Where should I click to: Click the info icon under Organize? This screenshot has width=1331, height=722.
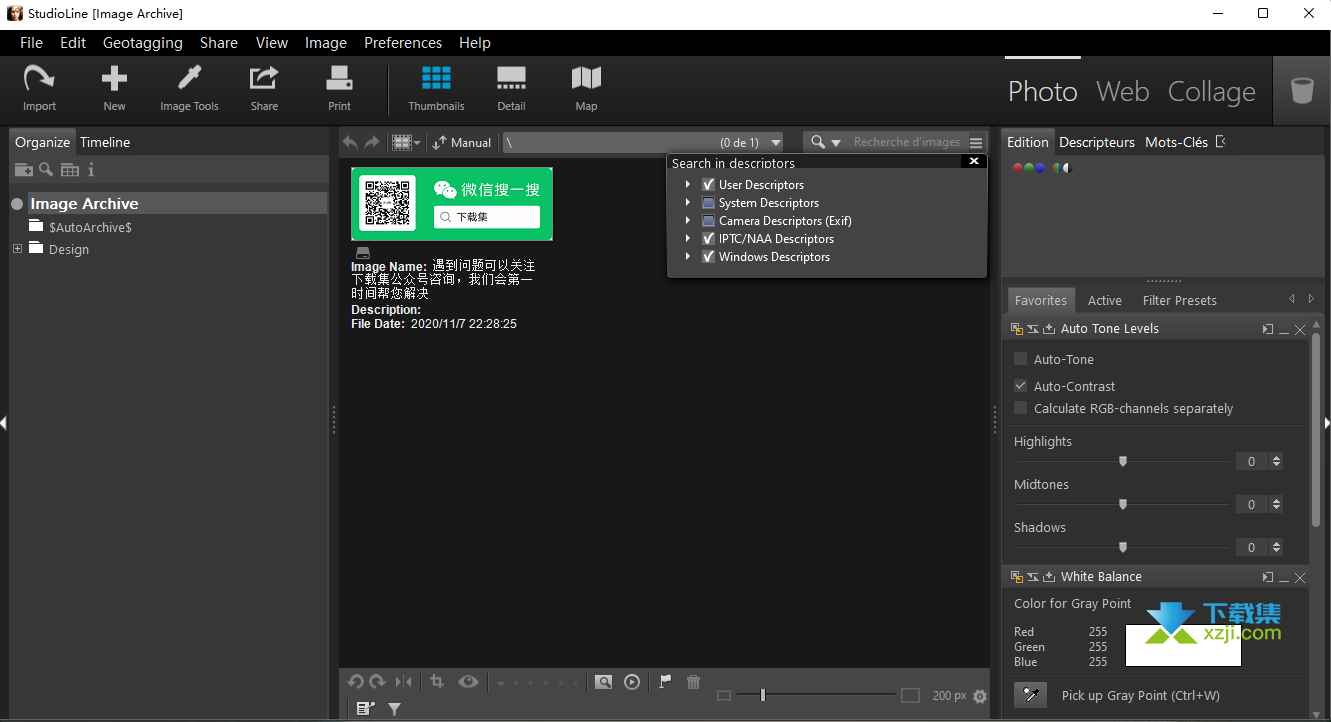[x=91, y=170]
